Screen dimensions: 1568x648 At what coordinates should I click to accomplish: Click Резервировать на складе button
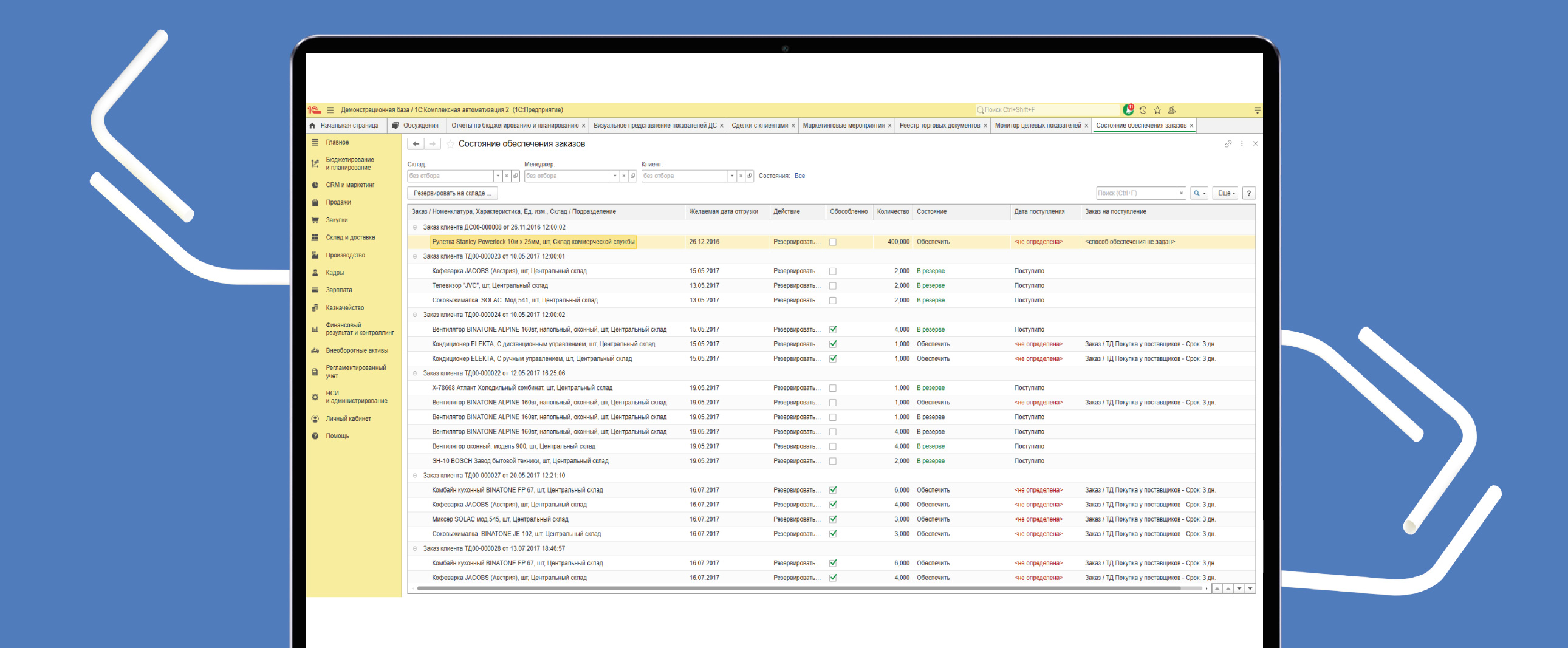click(452, 193)
